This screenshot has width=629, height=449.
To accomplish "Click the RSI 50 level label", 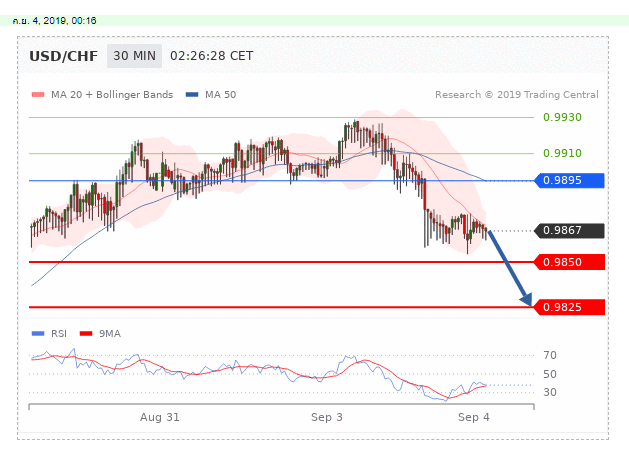I will point(550,374).
